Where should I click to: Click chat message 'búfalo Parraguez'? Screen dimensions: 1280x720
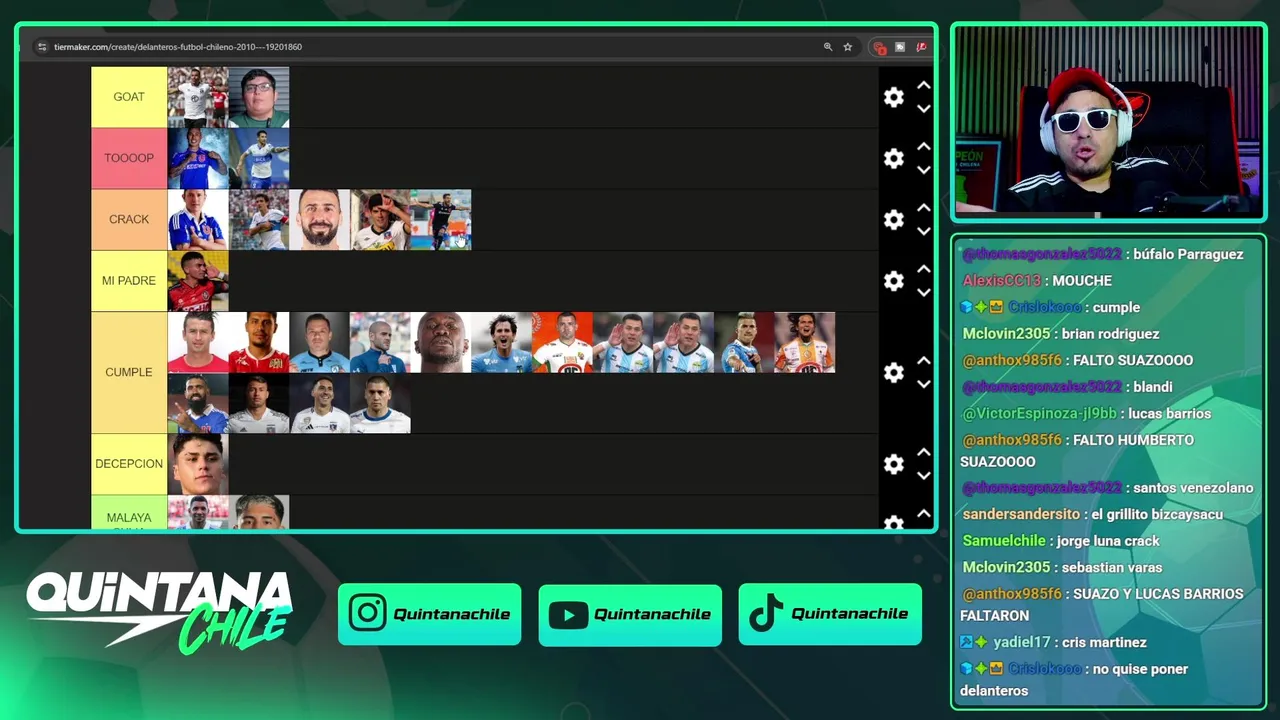click(1187, 254)
